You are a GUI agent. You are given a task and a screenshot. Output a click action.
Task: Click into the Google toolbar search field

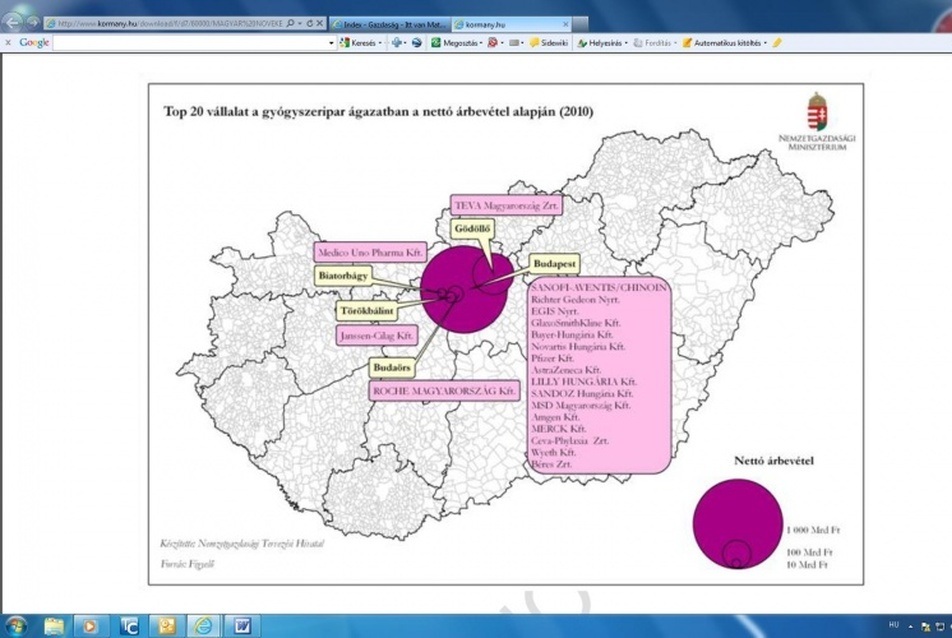[191, 43]
